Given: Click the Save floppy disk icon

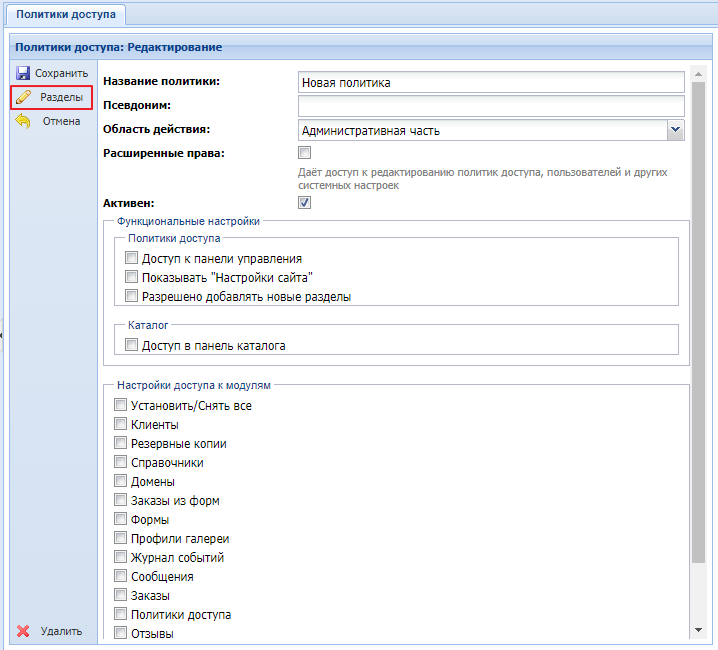Looking at the screenshot, I should click(23, 73).
